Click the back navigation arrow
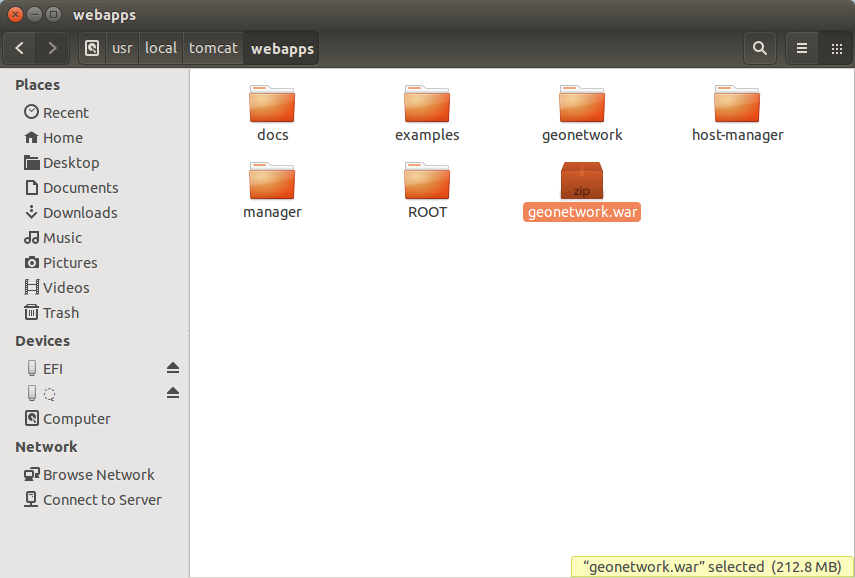Viewport: 855px width, 578px height. (x=20, y=48)
